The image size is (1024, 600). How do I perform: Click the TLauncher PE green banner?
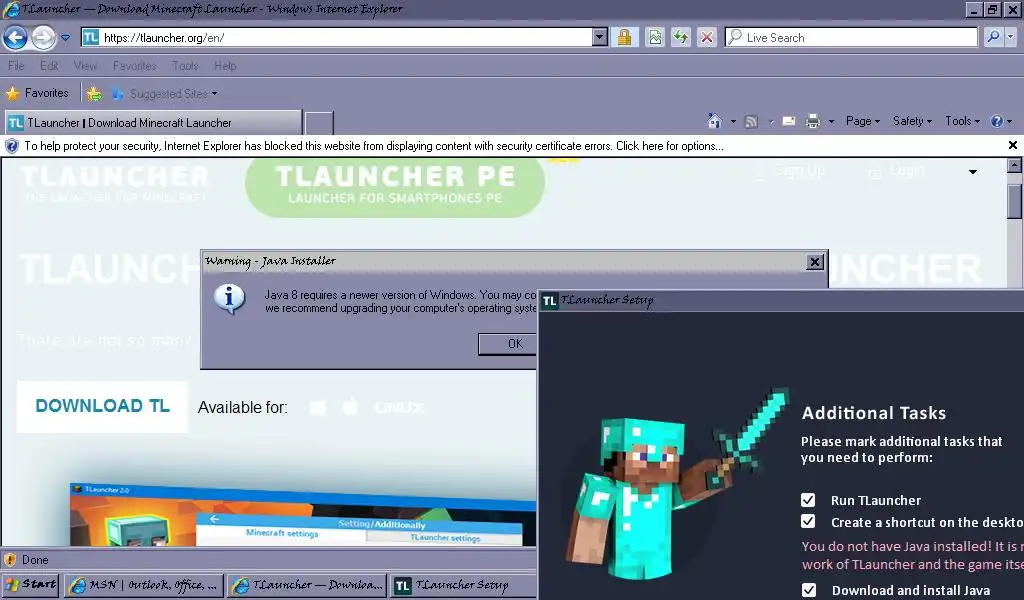pos(395,186)
